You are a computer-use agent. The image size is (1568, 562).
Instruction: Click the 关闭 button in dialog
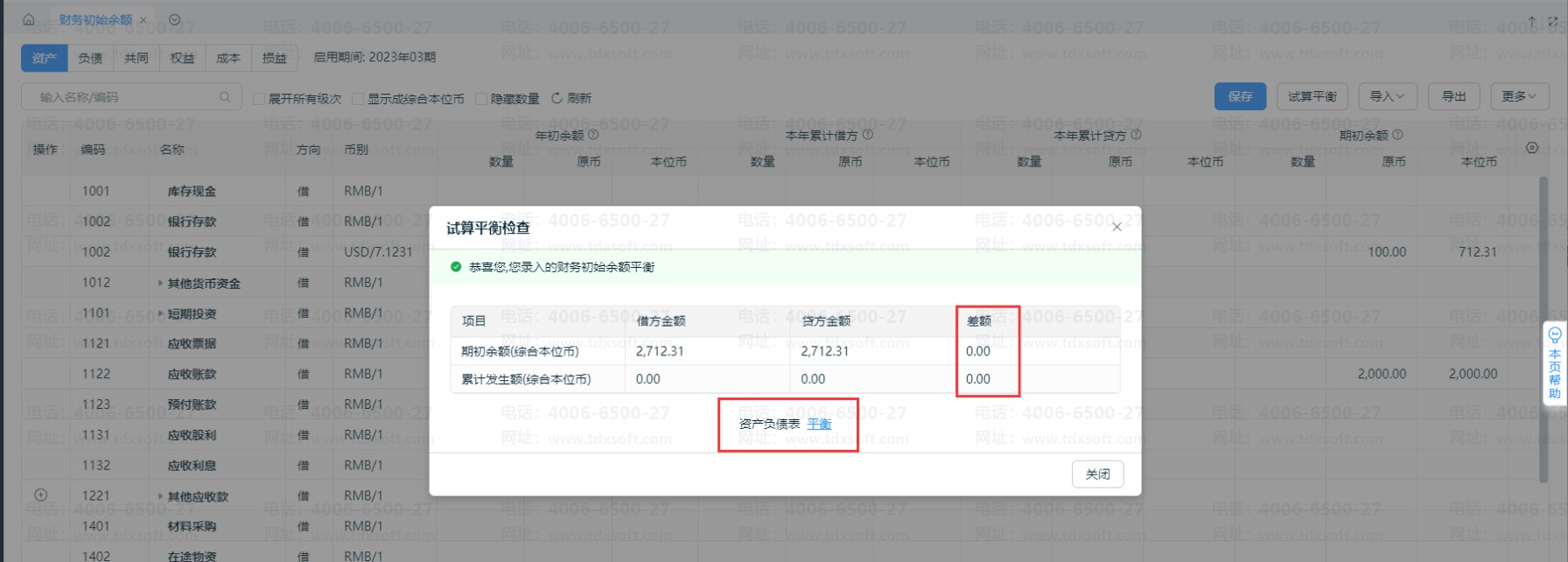pos(1097,474)
